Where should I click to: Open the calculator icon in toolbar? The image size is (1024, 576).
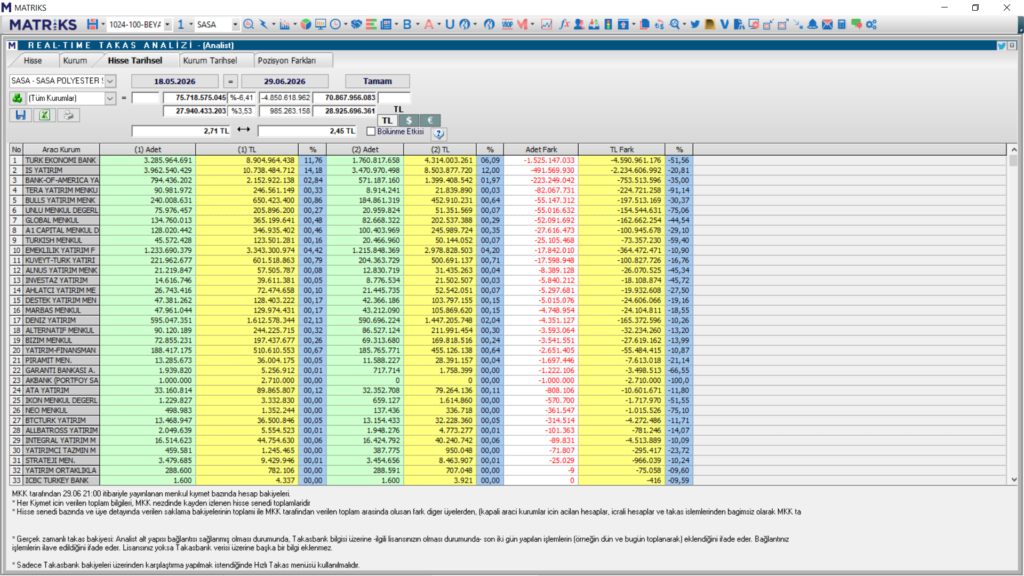[841, 24]
